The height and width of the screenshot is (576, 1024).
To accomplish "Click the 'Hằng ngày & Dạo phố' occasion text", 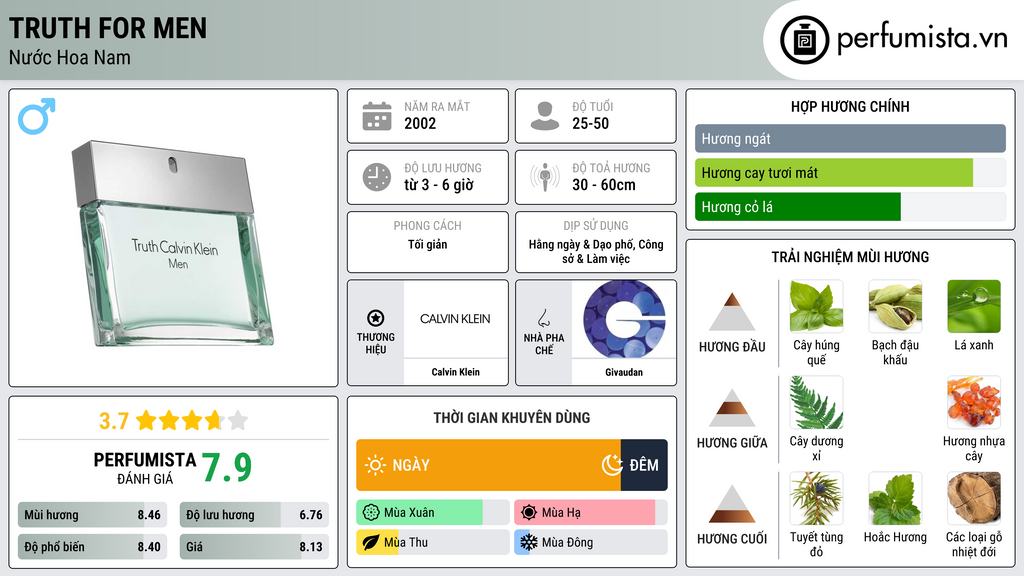I will click(596, 251).
